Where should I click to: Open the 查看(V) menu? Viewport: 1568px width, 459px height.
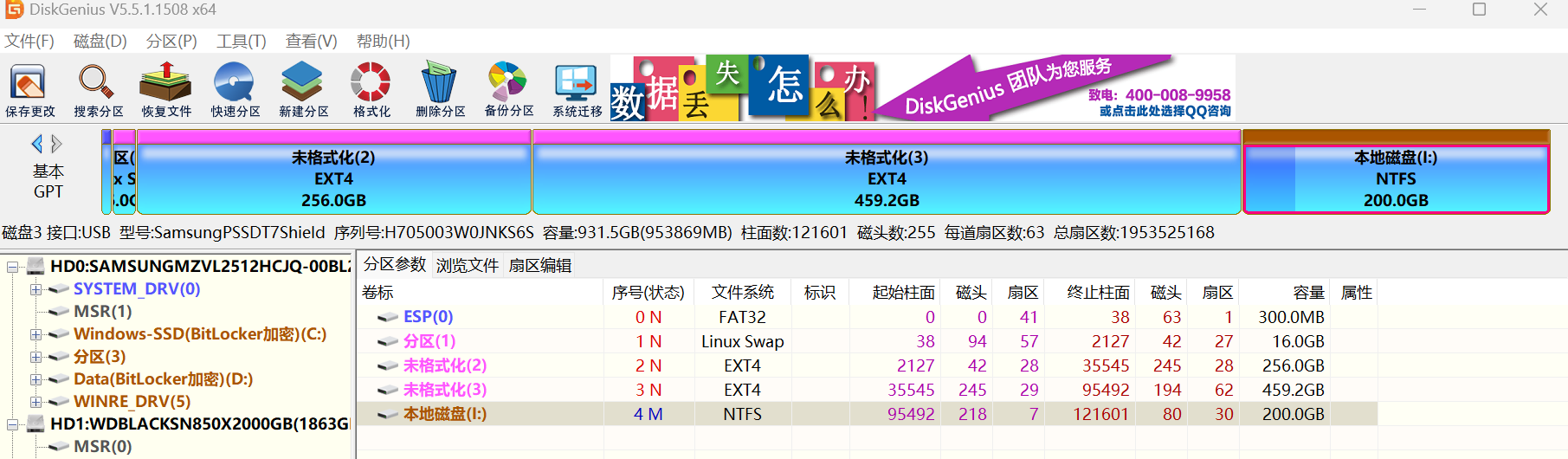tap(312, 42)
